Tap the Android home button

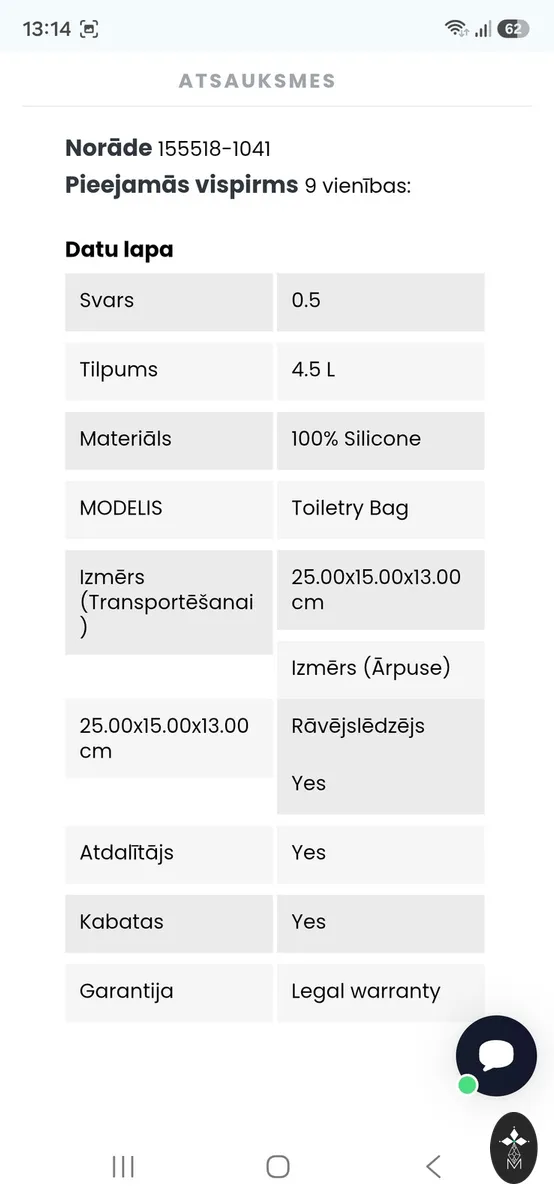278,1166
